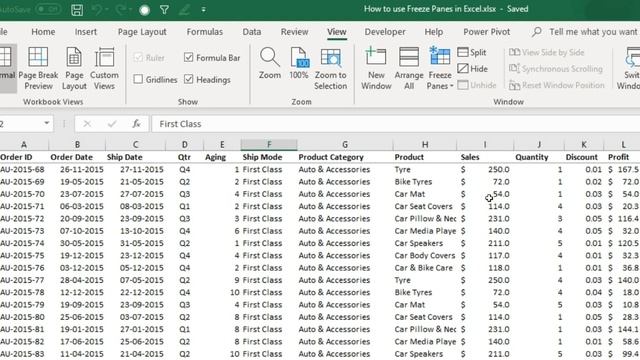Click the Quantity header cell
Screen dimensions: 640x360
(539, 157)
